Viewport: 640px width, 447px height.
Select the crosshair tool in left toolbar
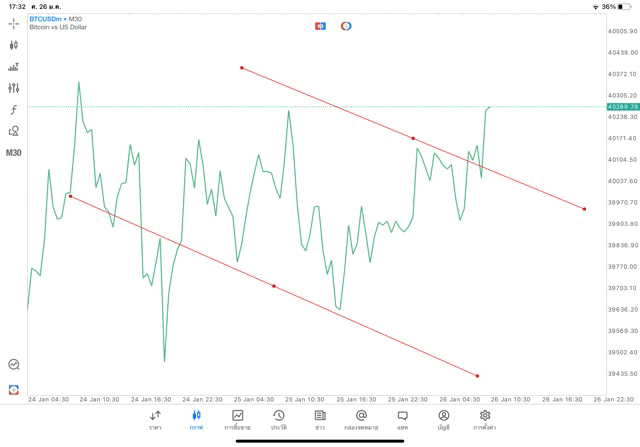pyautogui.click(x=14, y=22)
